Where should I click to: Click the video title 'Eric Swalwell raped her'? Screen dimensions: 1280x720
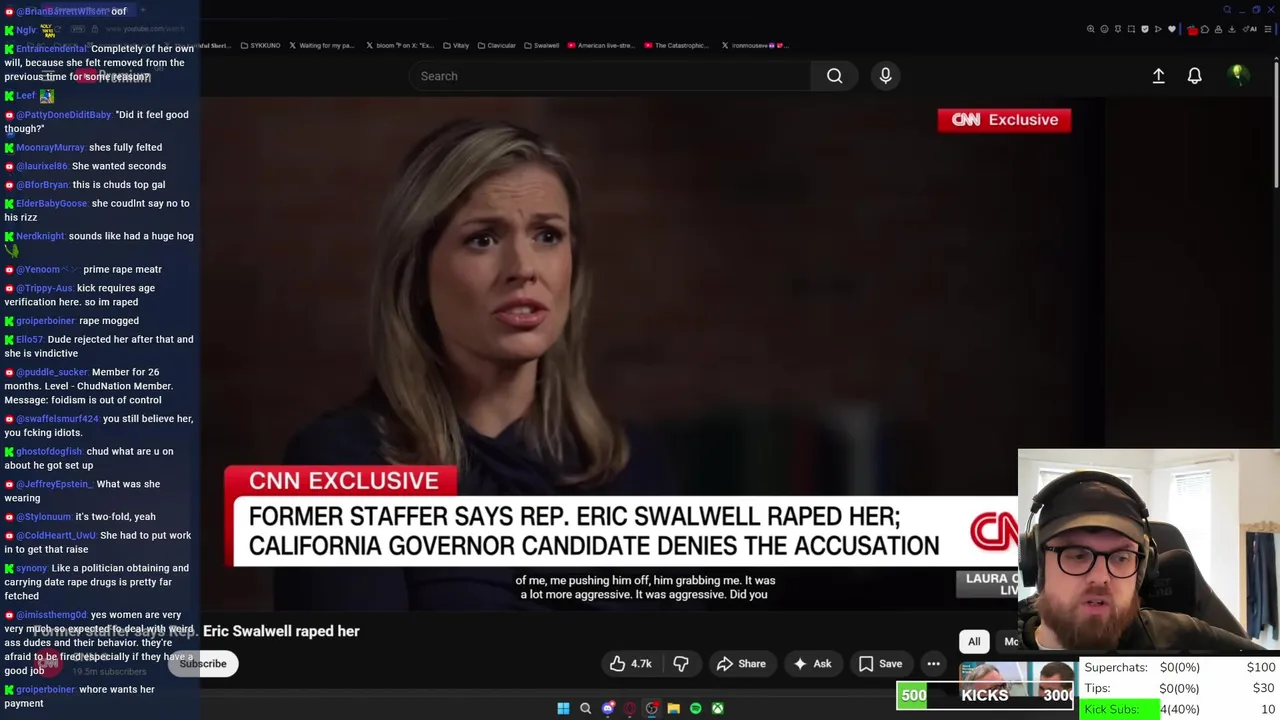pos(281,631)
